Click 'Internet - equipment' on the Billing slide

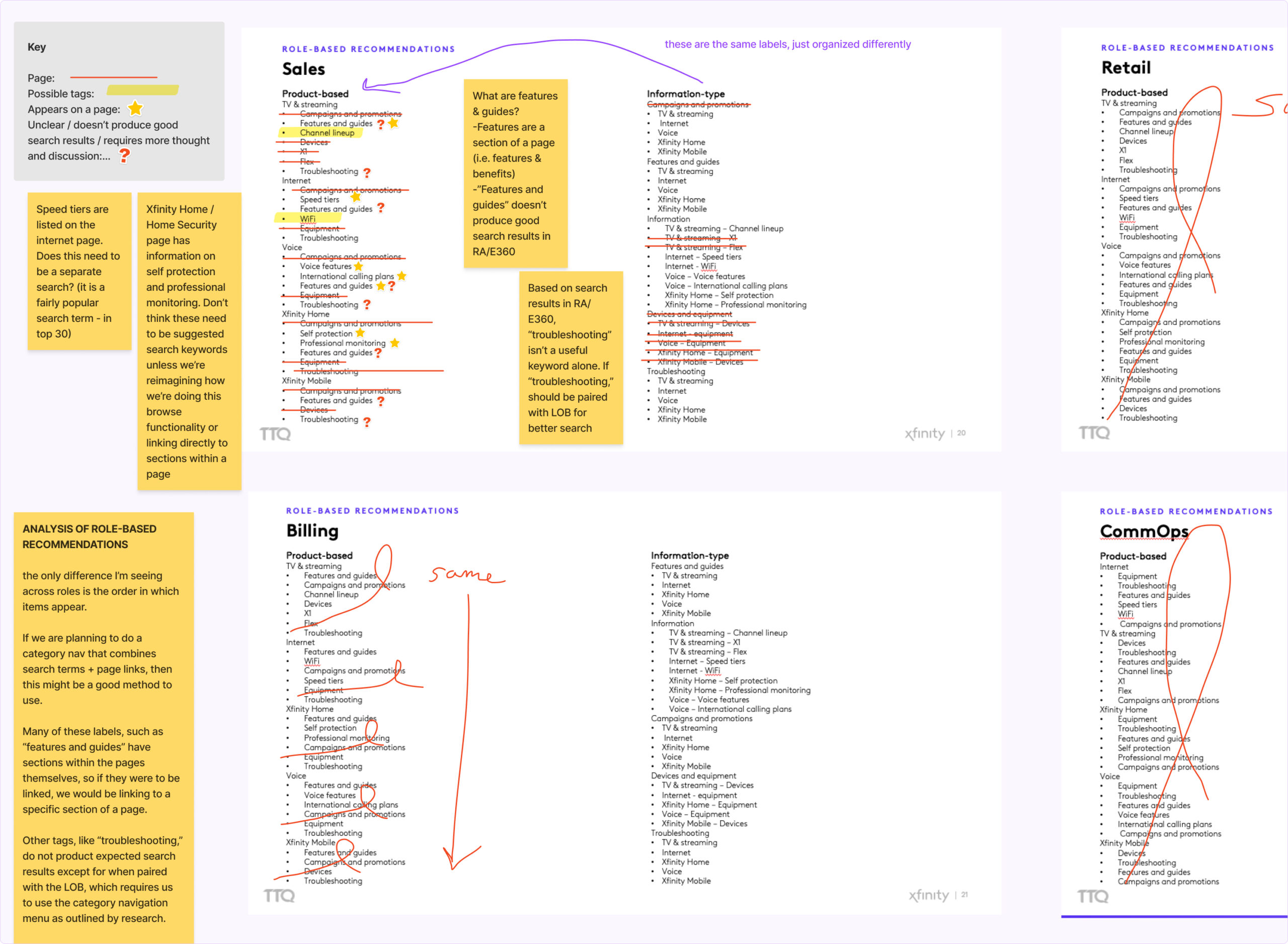click(699, 796)
